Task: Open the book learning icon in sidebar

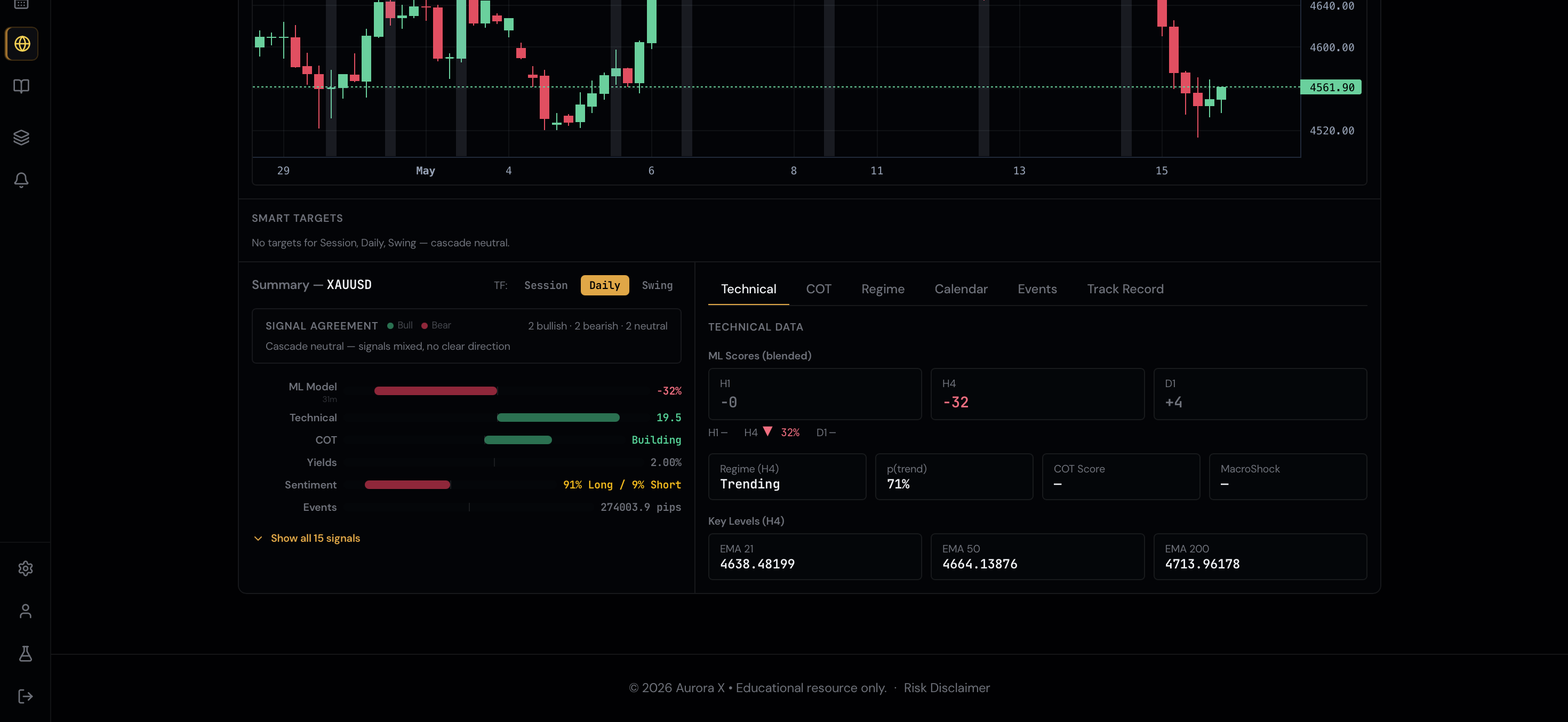Action: 22,86
